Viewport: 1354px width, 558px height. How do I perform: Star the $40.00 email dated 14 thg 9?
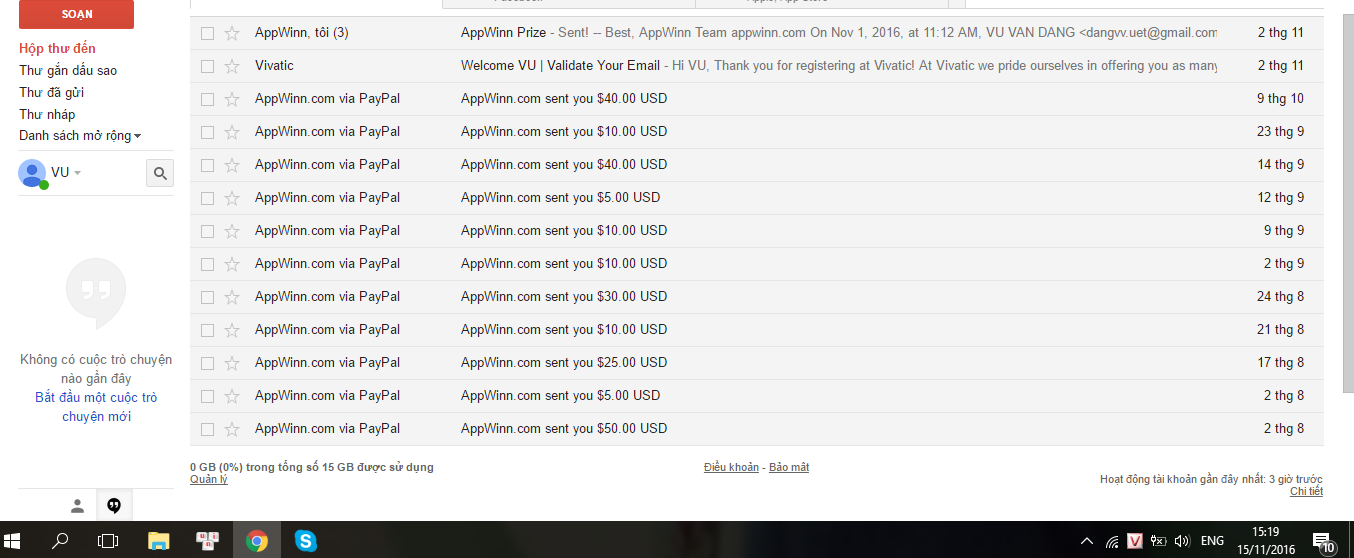click(232, 165)
